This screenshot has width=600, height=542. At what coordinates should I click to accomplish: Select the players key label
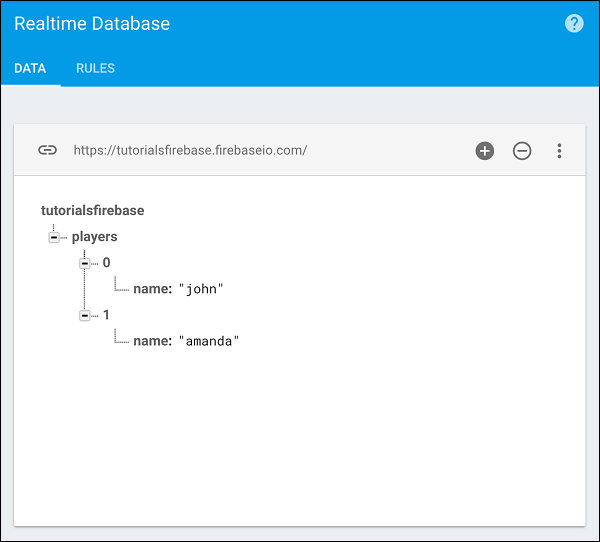(x=95, y=237)
